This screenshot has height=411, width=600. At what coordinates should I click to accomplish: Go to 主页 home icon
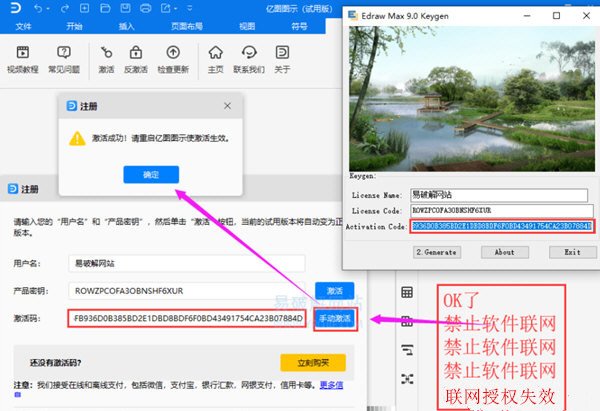coord(215,54)
